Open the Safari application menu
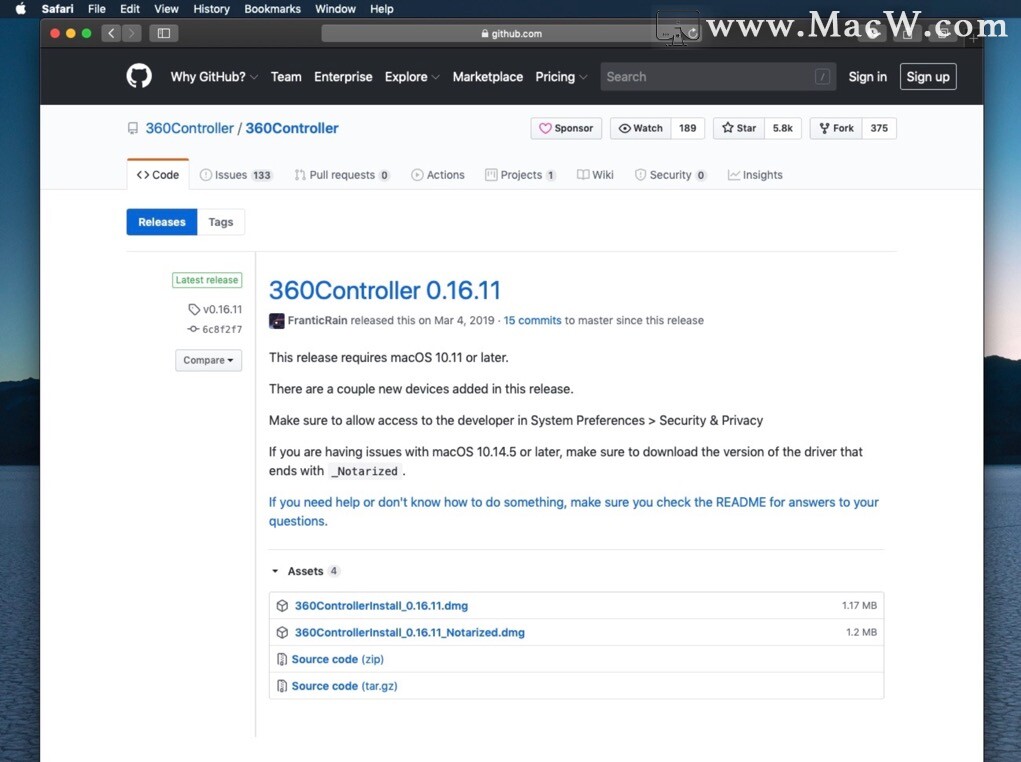 point(57,8)
